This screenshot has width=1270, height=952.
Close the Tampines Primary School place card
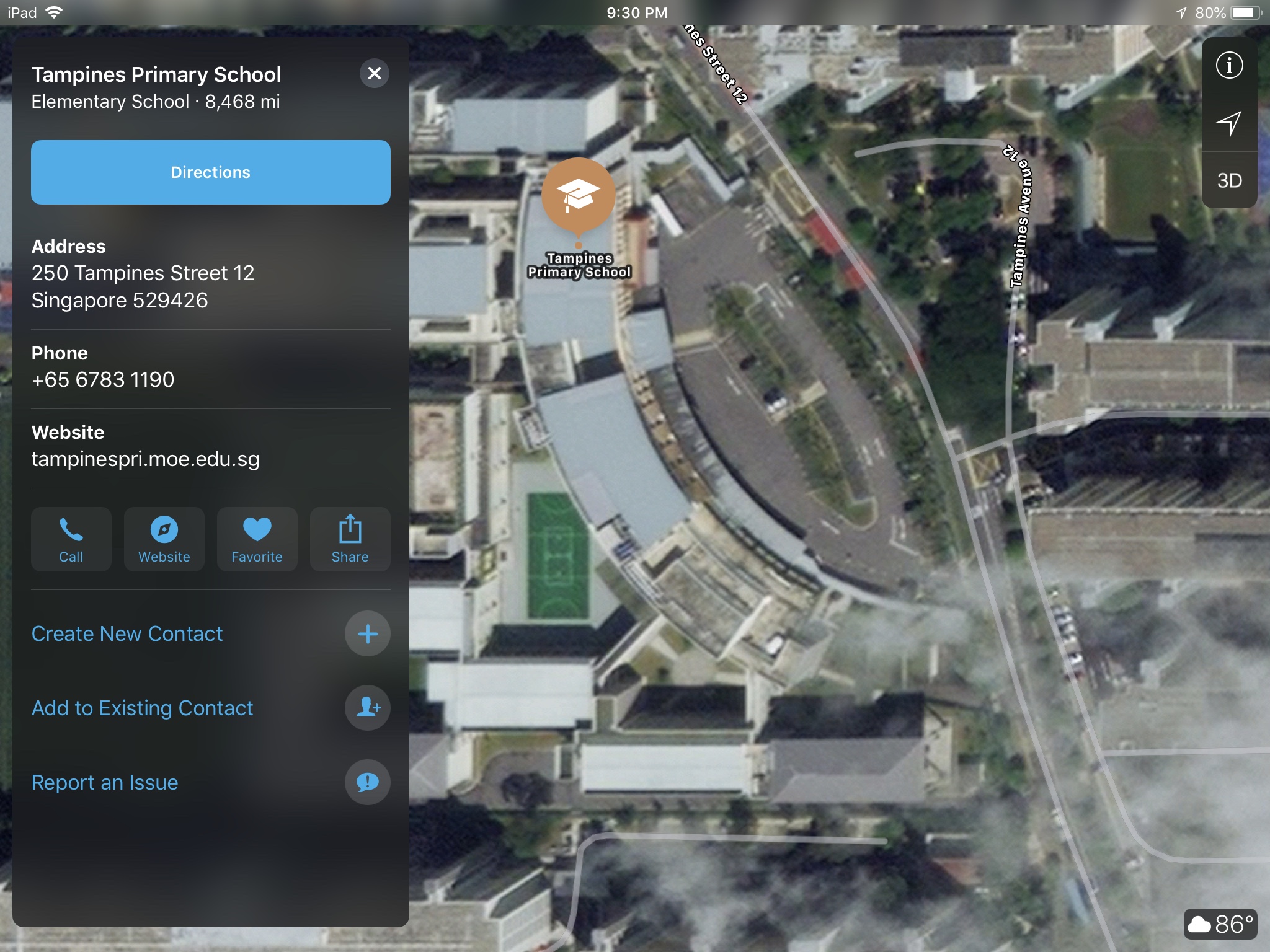tap(375, 73)
